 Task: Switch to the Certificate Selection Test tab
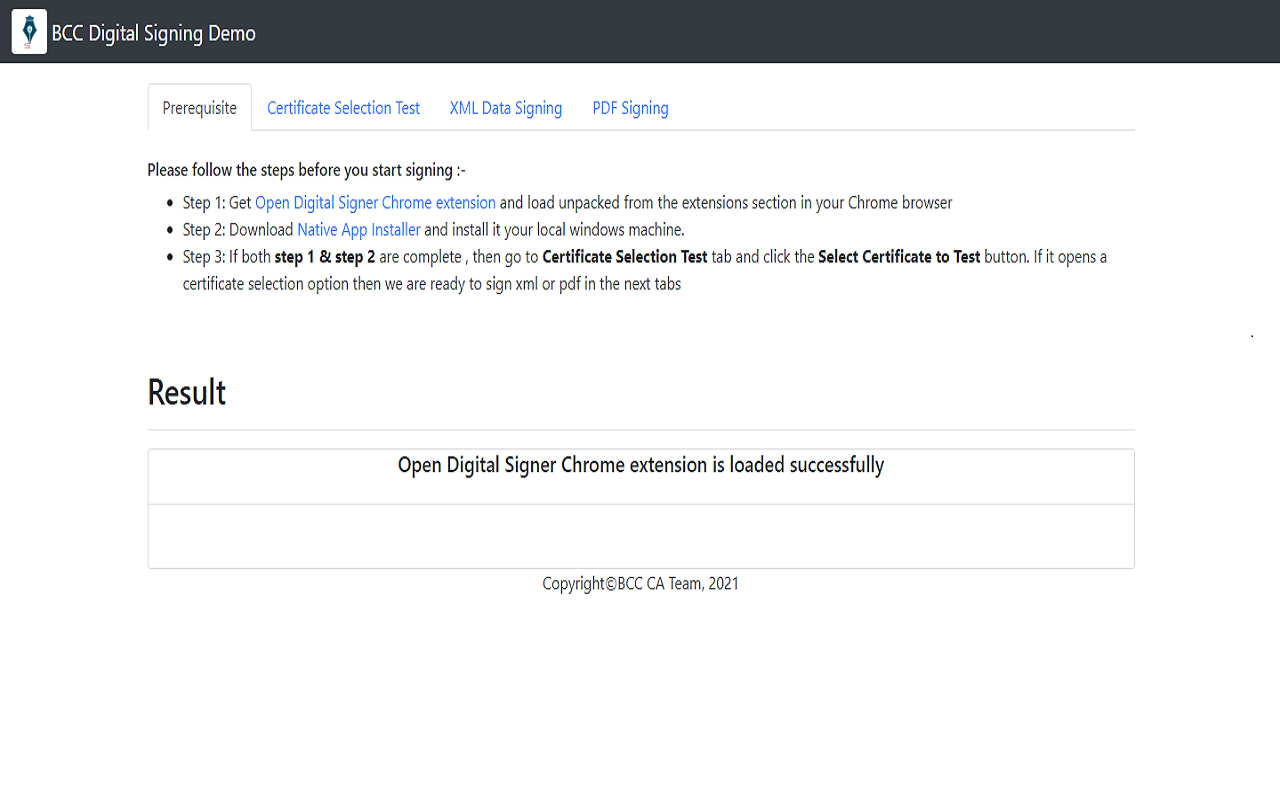point(343,108)
